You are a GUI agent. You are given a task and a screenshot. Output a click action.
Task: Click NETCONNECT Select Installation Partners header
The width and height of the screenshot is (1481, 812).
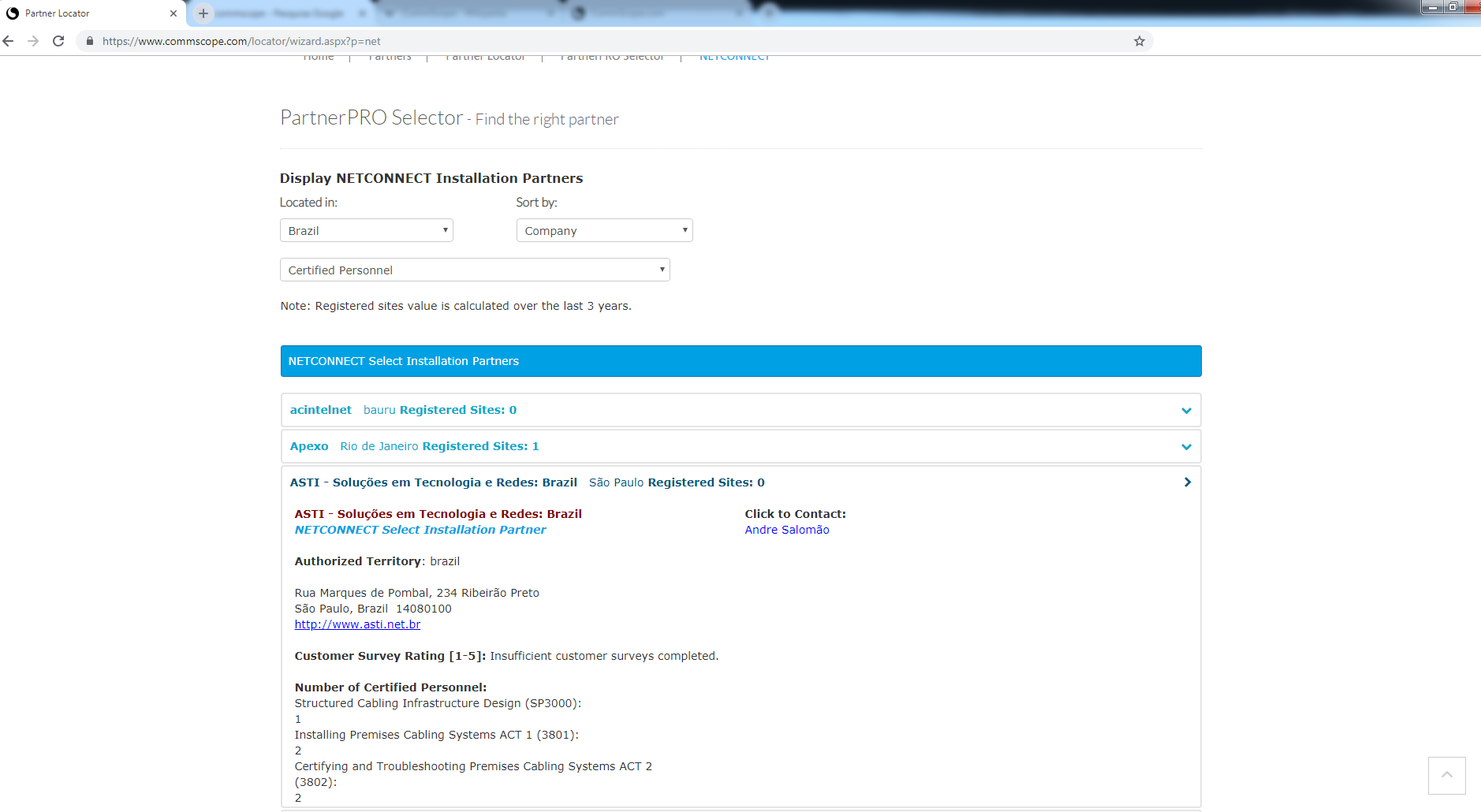click(740, 361)
